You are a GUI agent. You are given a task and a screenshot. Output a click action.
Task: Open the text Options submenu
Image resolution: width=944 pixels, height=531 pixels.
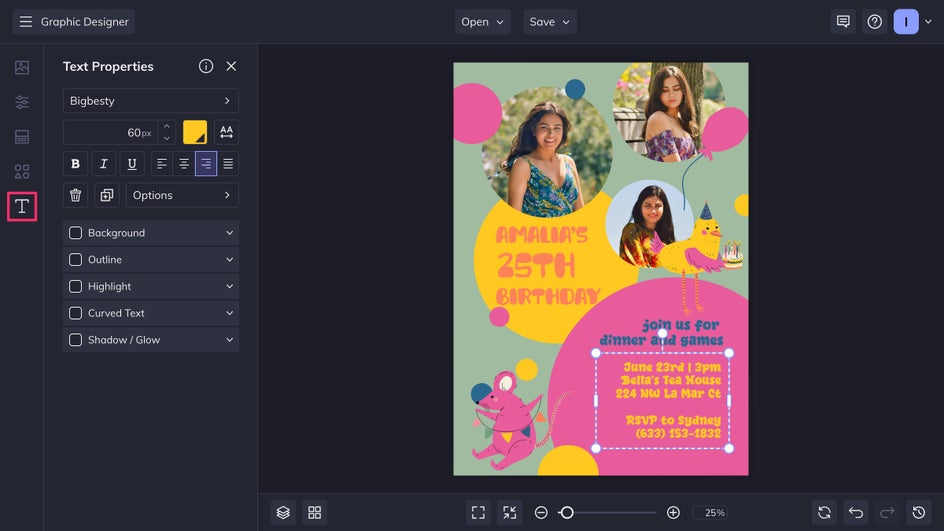(182, 195)
